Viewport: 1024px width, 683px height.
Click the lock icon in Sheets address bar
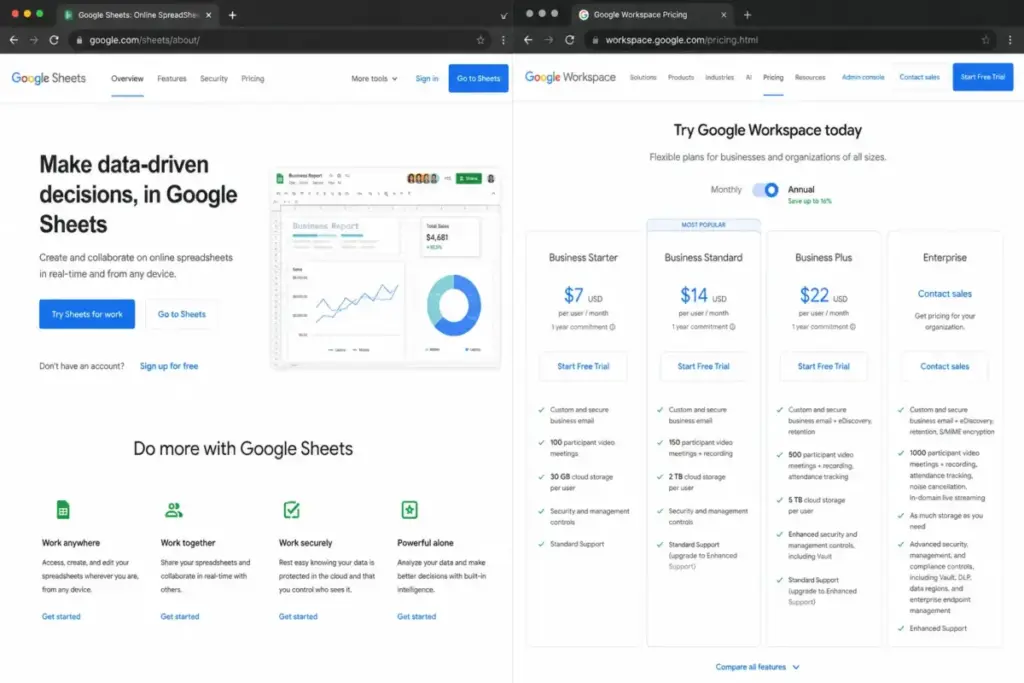[79, 40]
